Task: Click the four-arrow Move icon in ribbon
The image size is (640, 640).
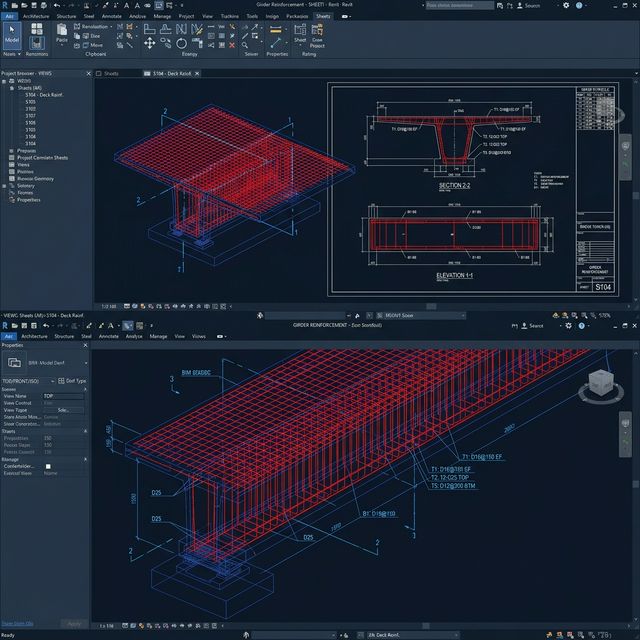Action: coord(149,43)
